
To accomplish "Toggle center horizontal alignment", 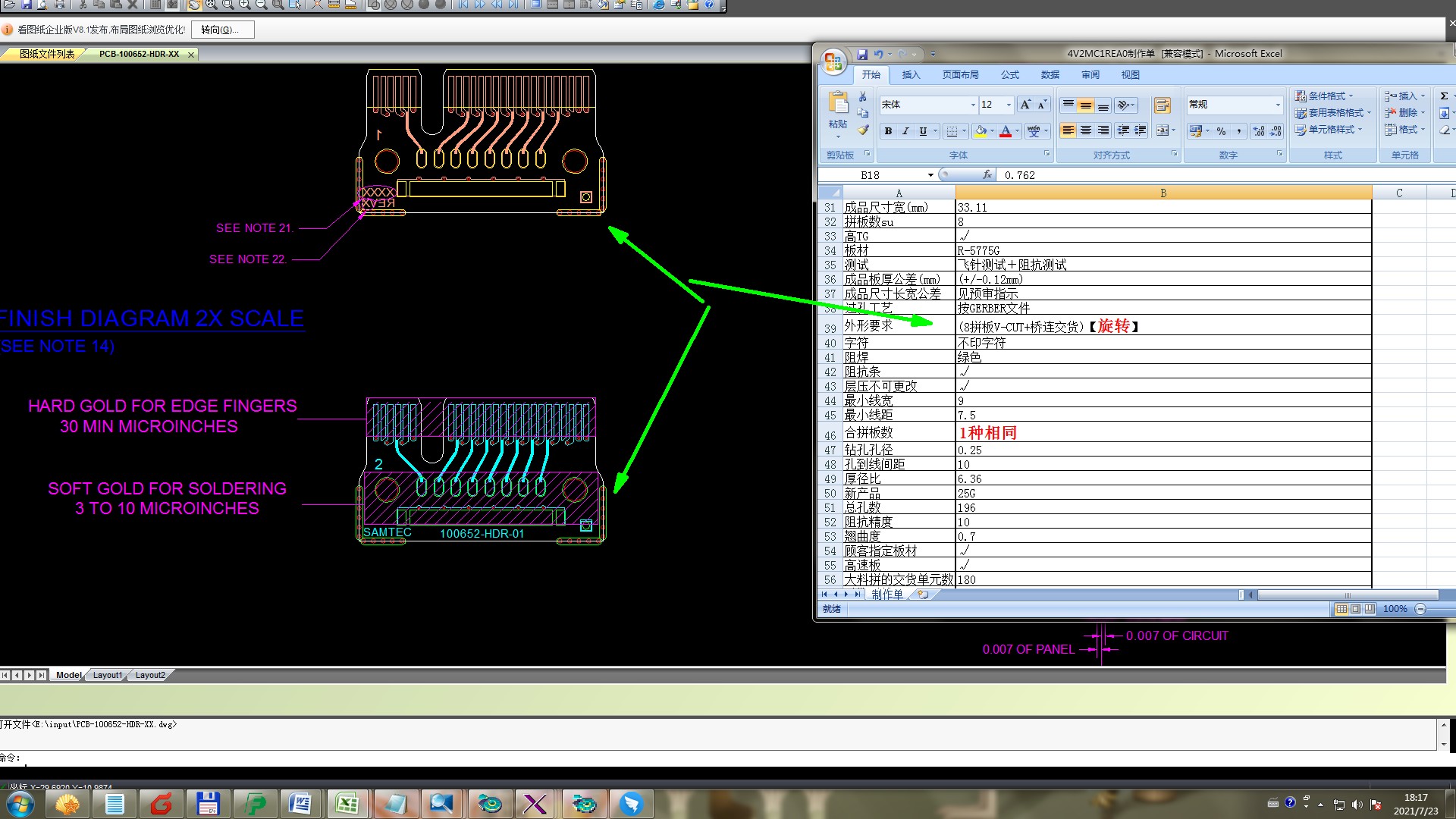I will (x=1086, y=131).
